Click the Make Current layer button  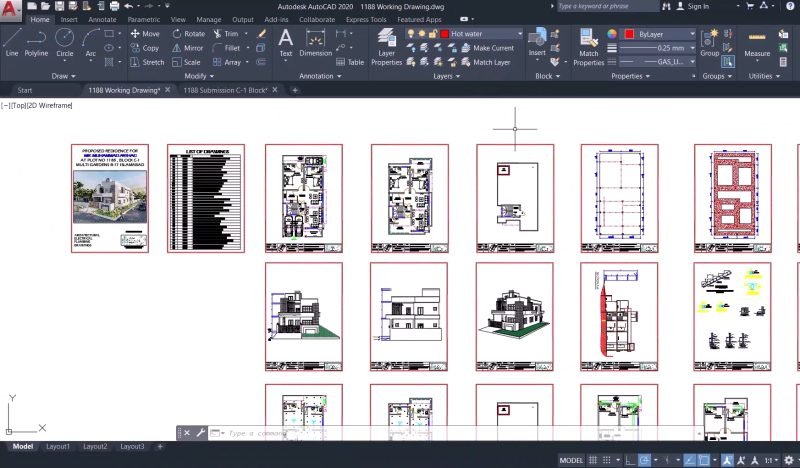[488, 48]
